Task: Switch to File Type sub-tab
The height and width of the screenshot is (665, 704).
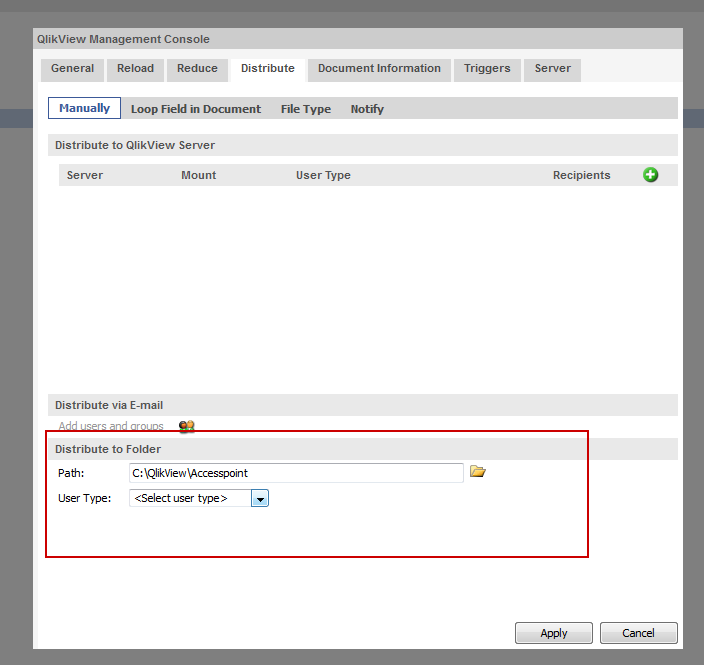Action: coord(306,109)
